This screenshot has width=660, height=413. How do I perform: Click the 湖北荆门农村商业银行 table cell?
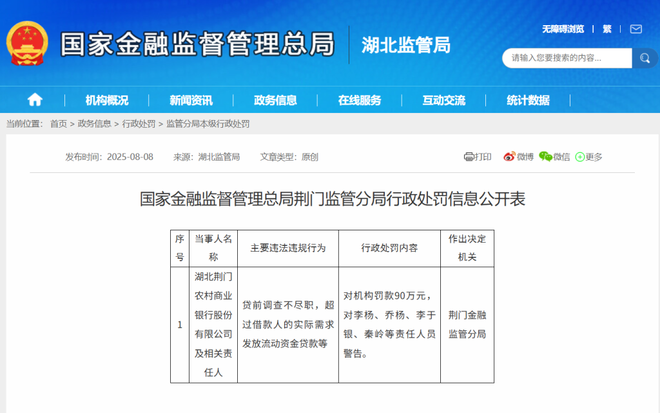(x=213, y=325)
